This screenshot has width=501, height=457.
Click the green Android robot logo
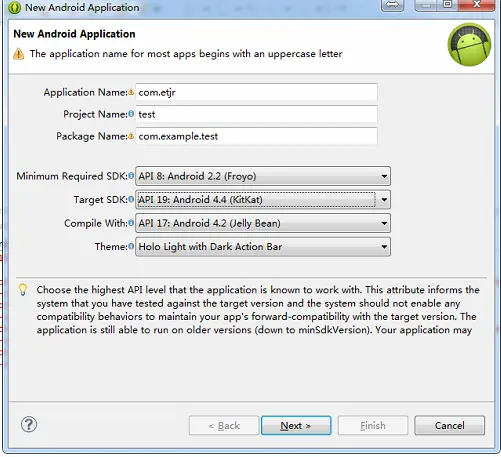pos(469,44)
